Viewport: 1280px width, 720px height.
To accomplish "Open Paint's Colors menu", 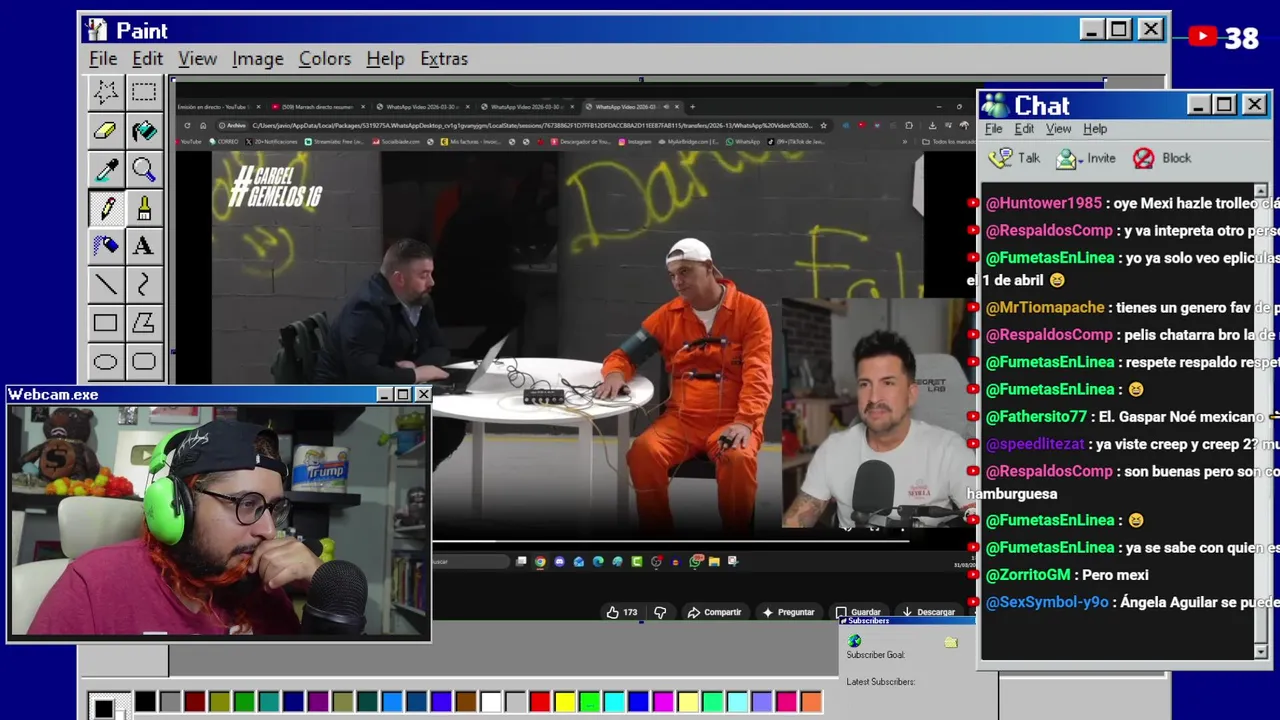I will coord(325,59).
